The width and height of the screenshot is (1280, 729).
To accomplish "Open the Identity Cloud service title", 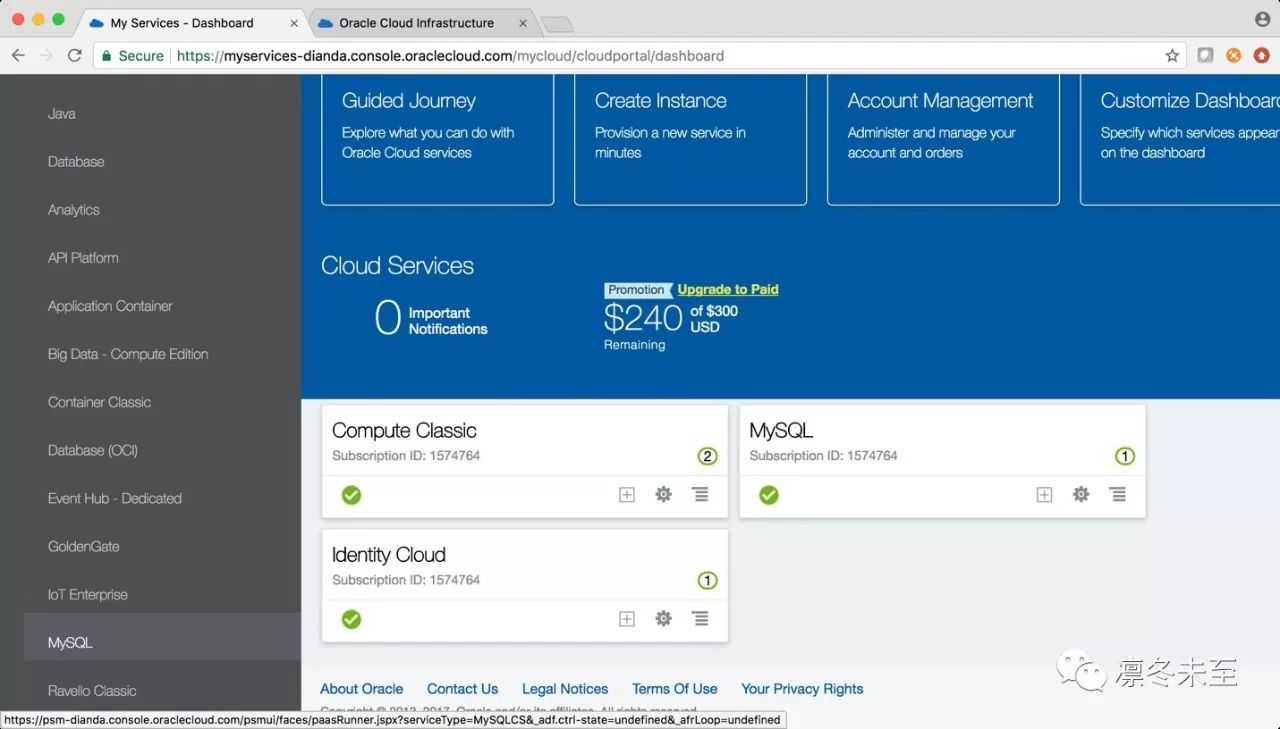I will click(x=389, y=555).
